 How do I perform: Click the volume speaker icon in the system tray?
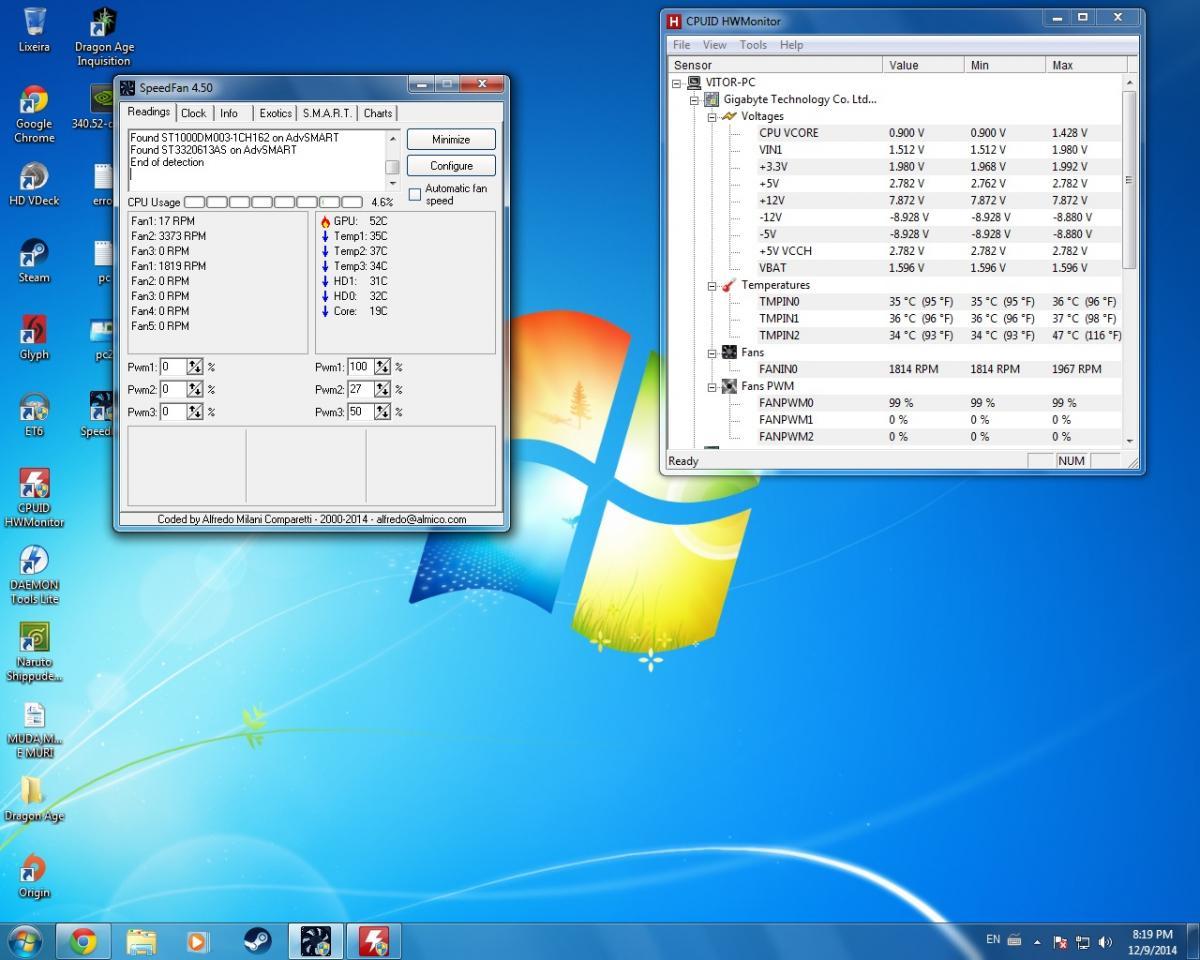click(1105, 942)
